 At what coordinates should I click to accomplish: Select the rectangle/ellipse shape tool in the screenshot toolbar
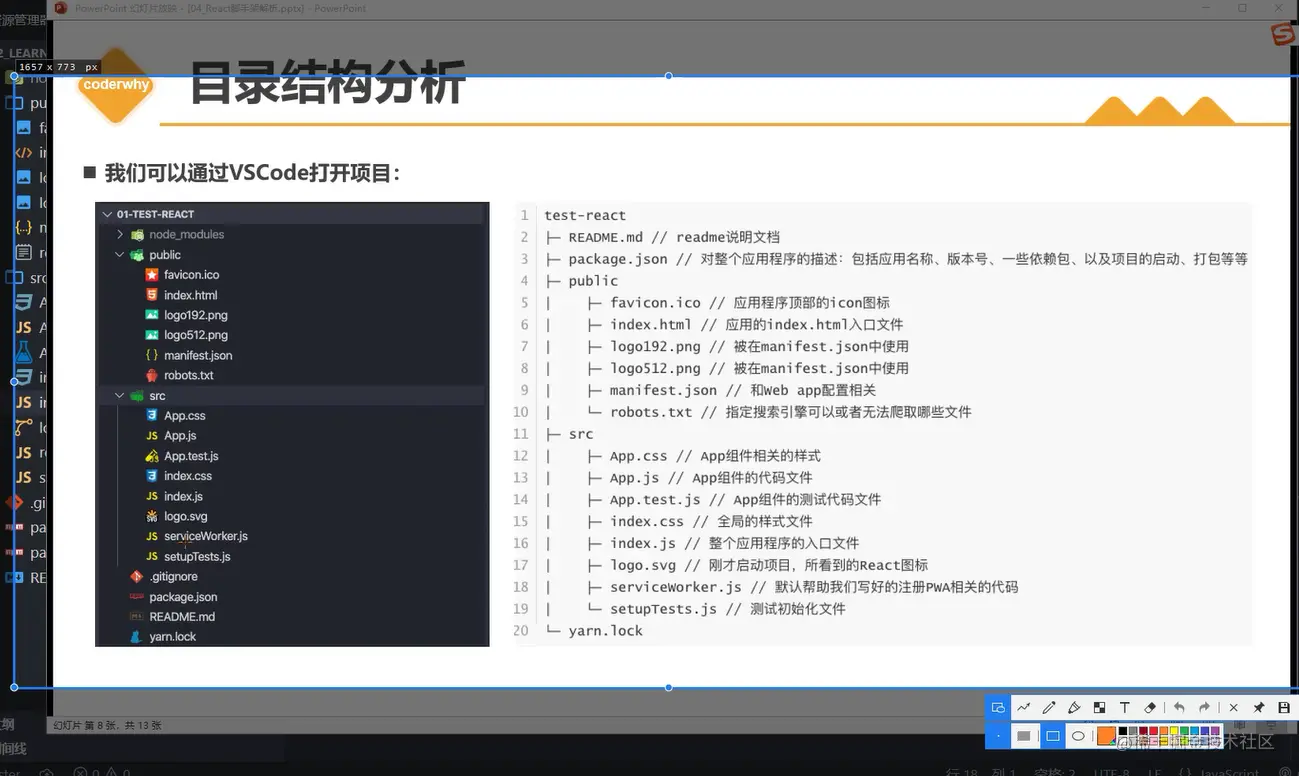click(998, 708)
